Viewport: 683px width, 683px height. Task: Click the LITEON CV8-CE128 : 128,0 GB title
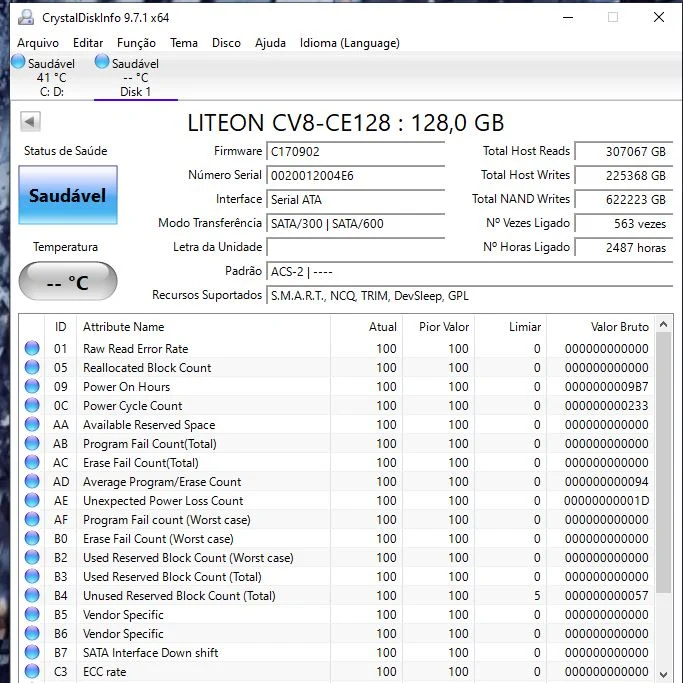click(x=345, y=123)
